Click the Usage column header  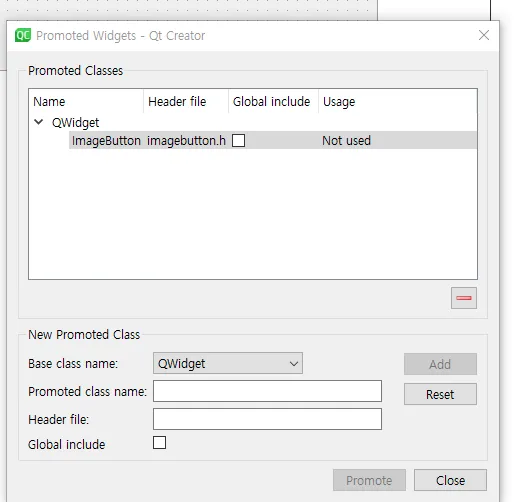398,102
